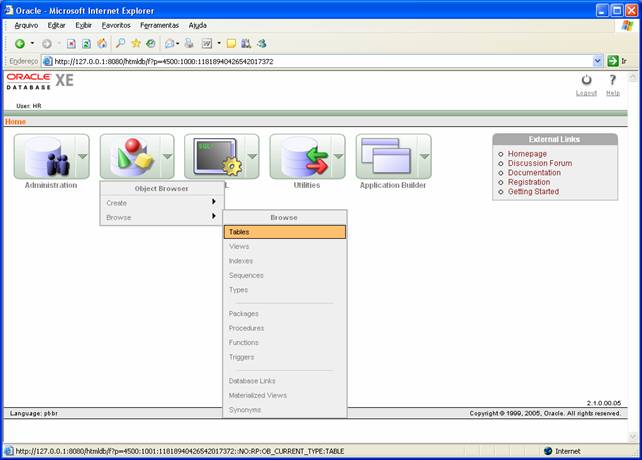The height and width of the screenshot is (460, 642).
Task: Select Tables in the Browse submenu
Action: click(x=285, y=232)
